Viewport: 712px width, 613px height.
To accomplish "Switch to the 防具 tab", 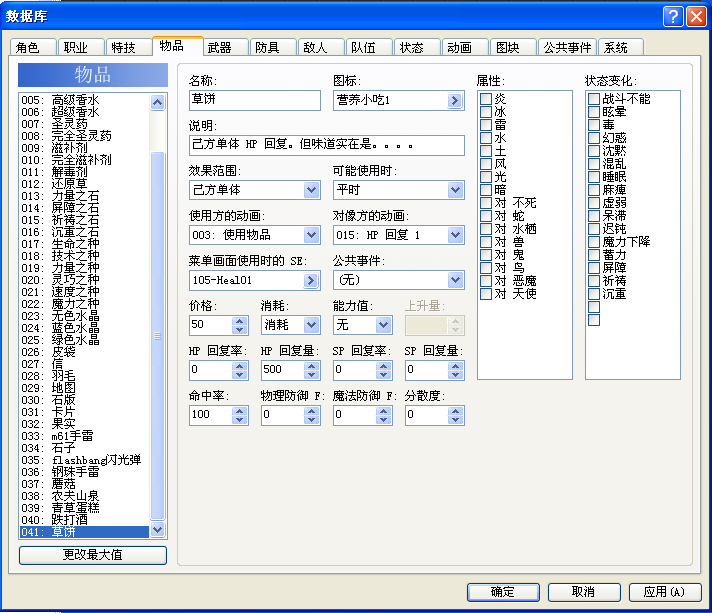I will point(273,47).
